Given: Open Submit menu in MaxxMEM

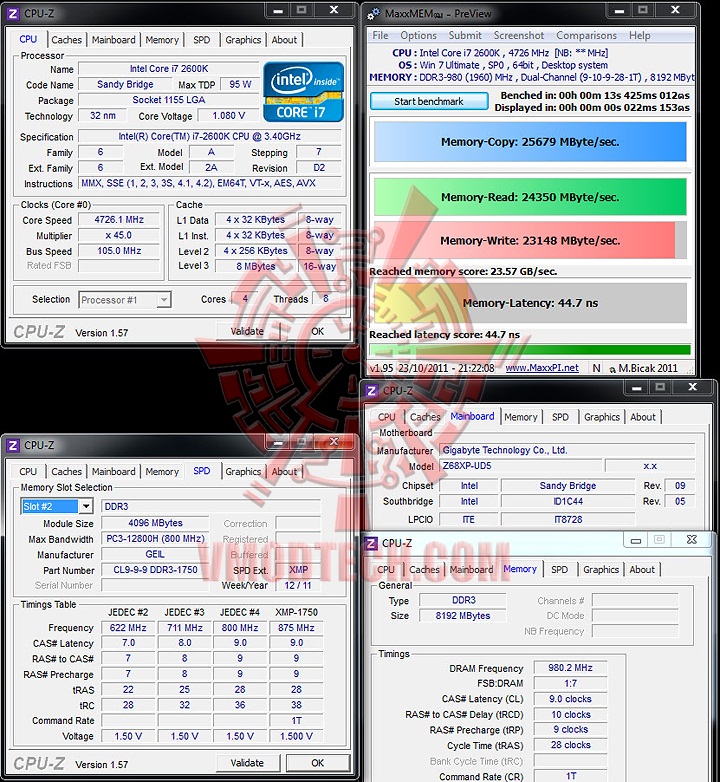Looking at the screenshot, I should pos(465,35).
